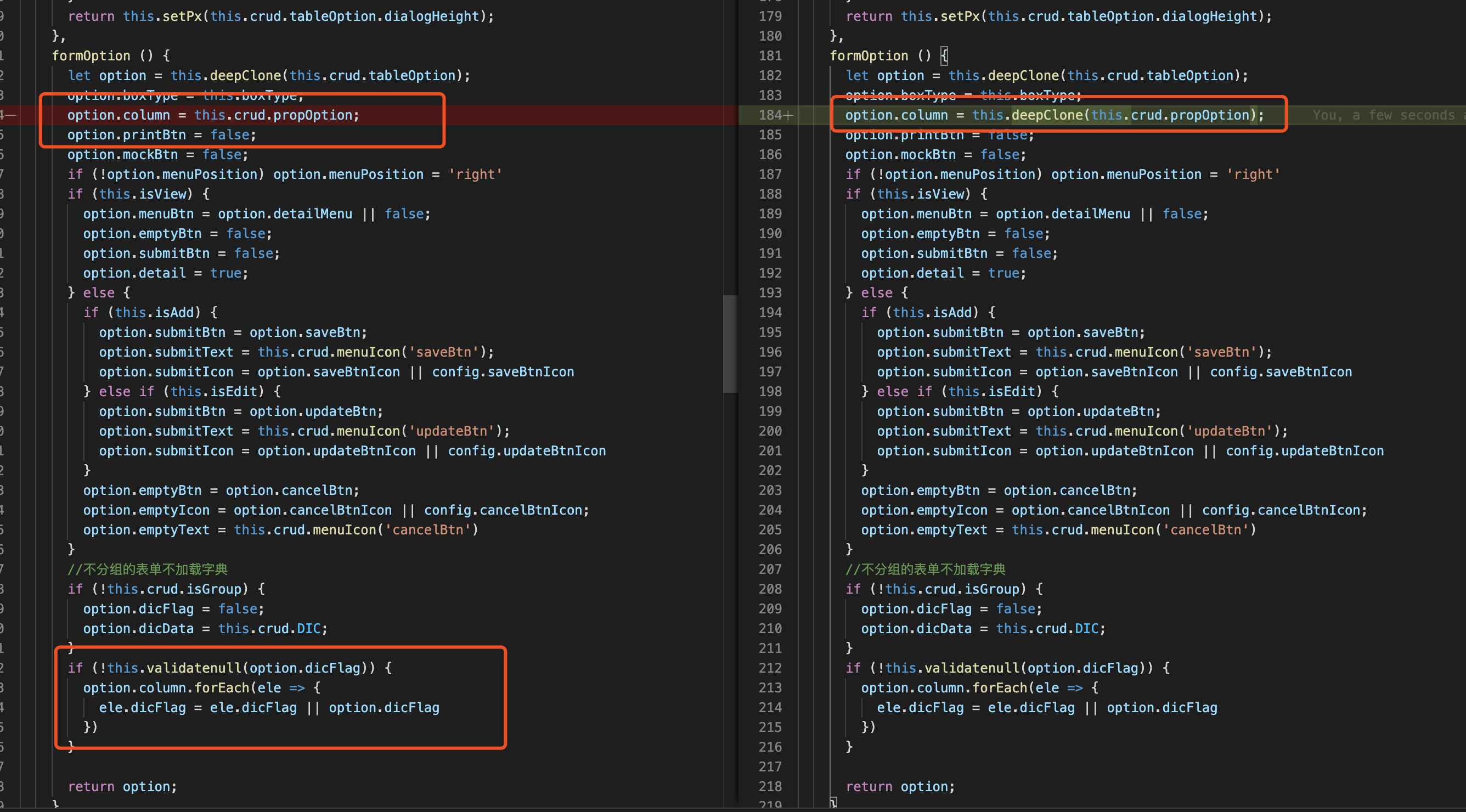Click 'setPx' on line 179 in right pane
The width and height of the screenshot is (1466, 812).
click(x=960, y=16)
